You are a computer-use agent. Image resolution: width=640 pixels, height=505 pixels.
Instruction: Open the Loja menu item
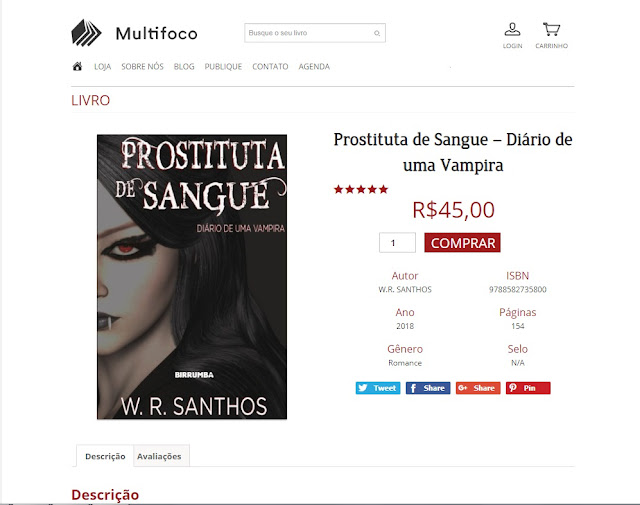pos(102,67)
